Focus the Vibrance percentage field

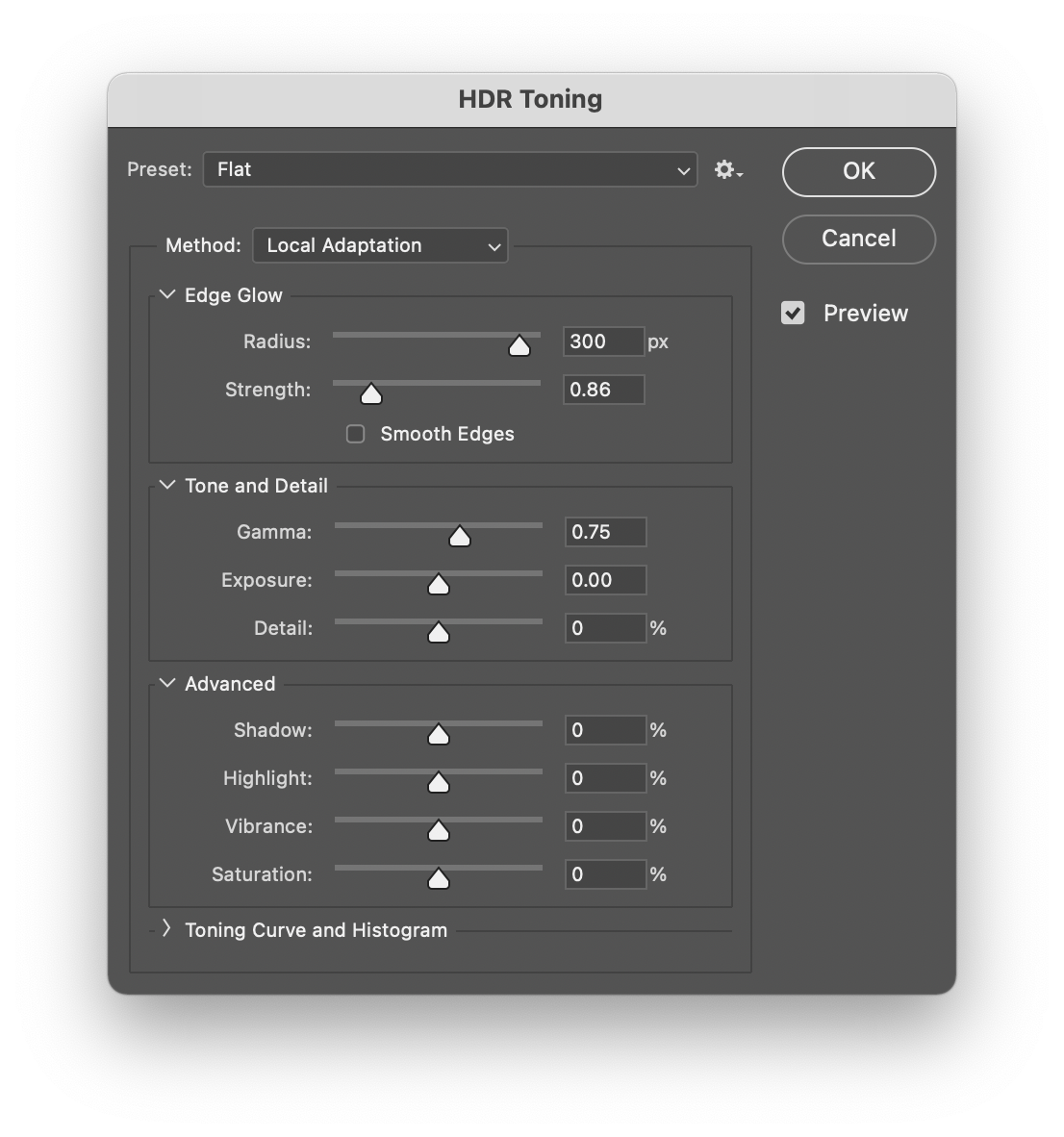606,826
